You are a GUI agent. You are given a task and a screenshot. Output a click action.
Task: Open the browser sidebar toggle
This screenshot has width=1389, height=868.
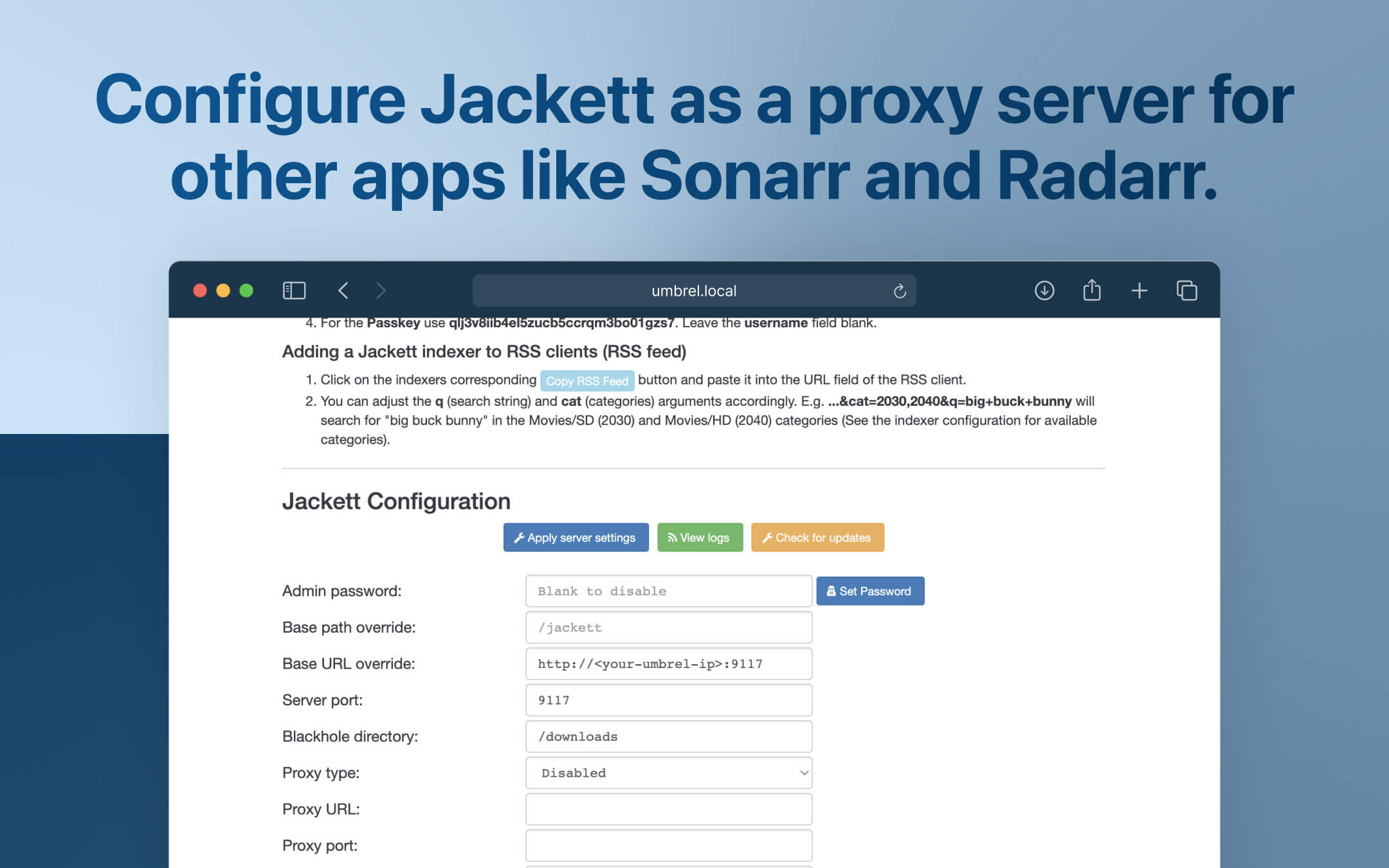[295, 290]
